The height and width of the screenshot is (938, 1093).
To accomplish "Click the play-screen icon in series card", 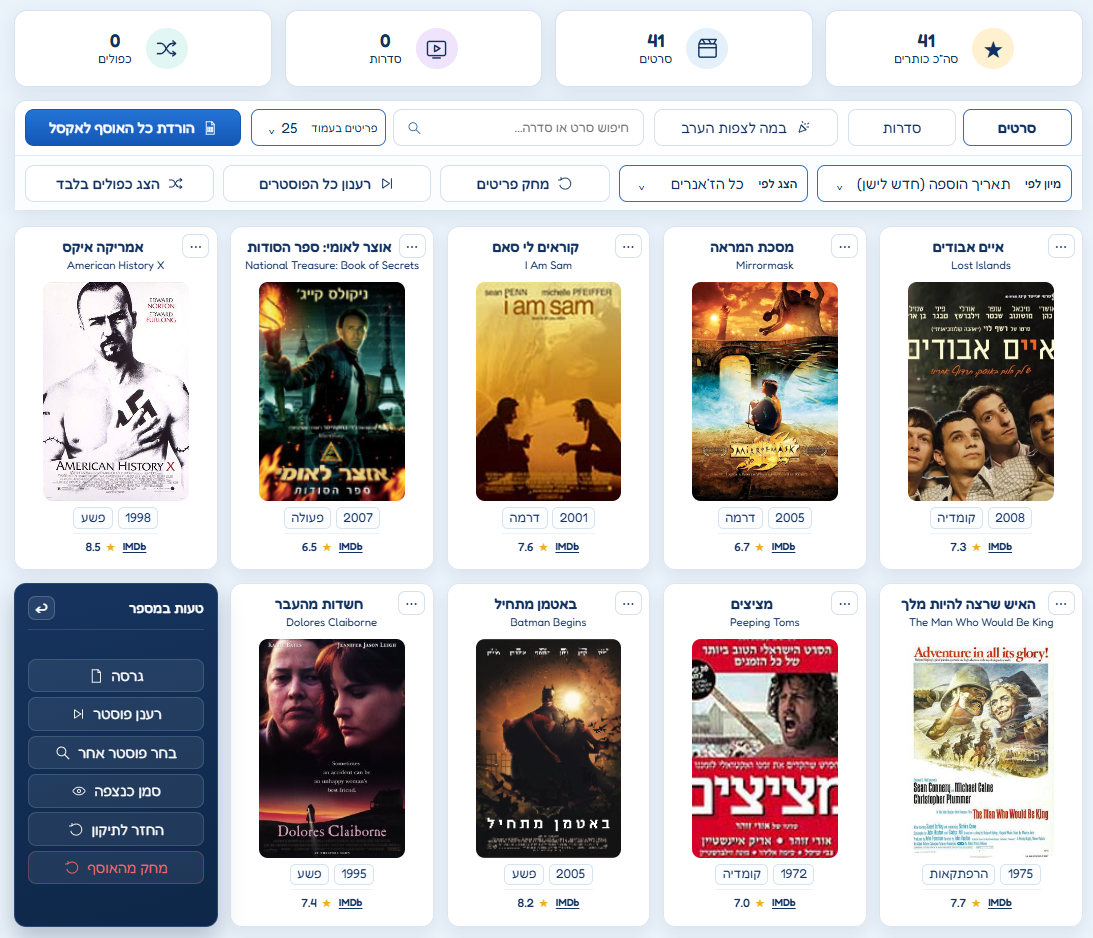I will (436, 49).
